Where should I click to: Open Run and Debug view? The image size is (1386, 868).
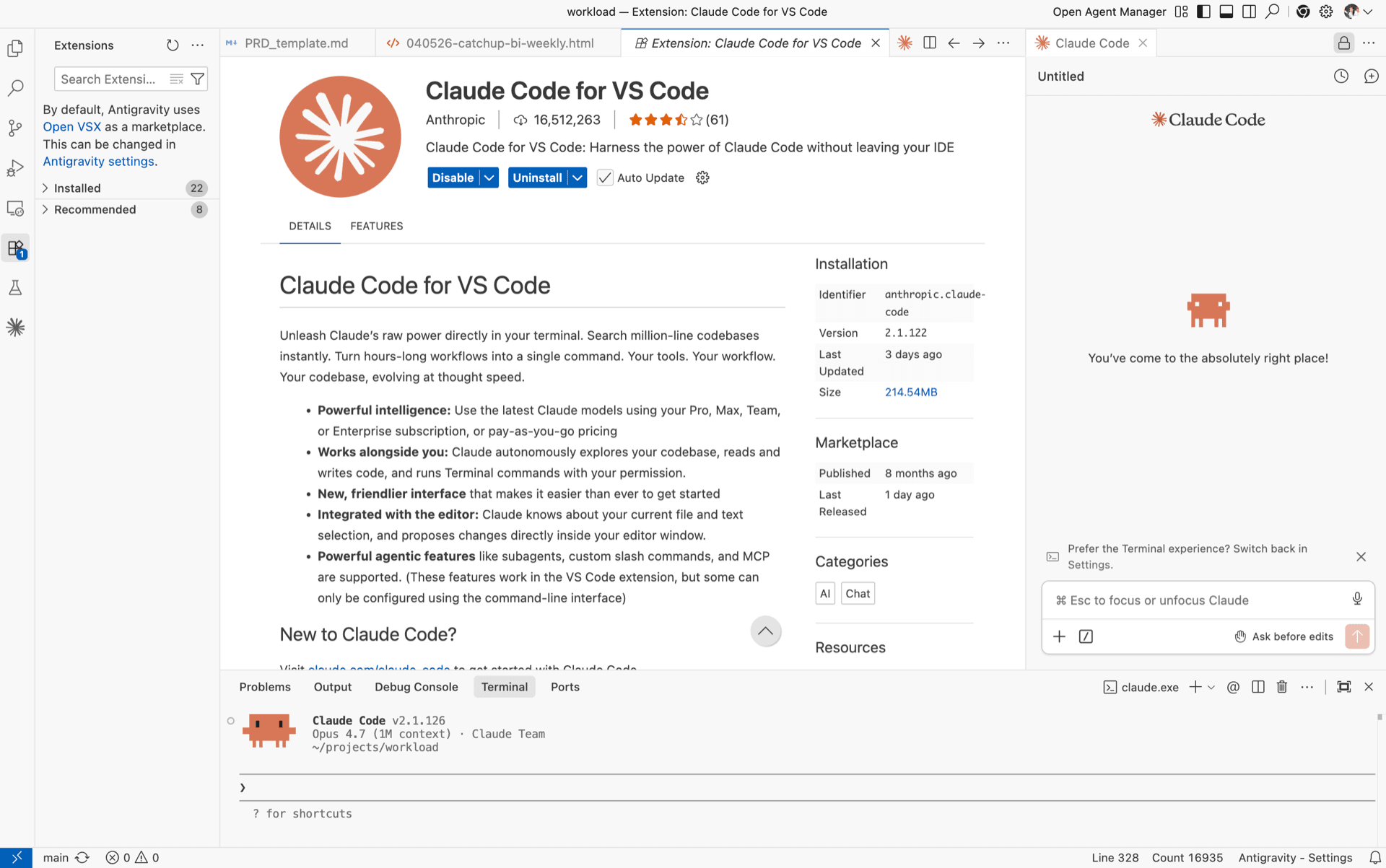(x=15, y=168)
